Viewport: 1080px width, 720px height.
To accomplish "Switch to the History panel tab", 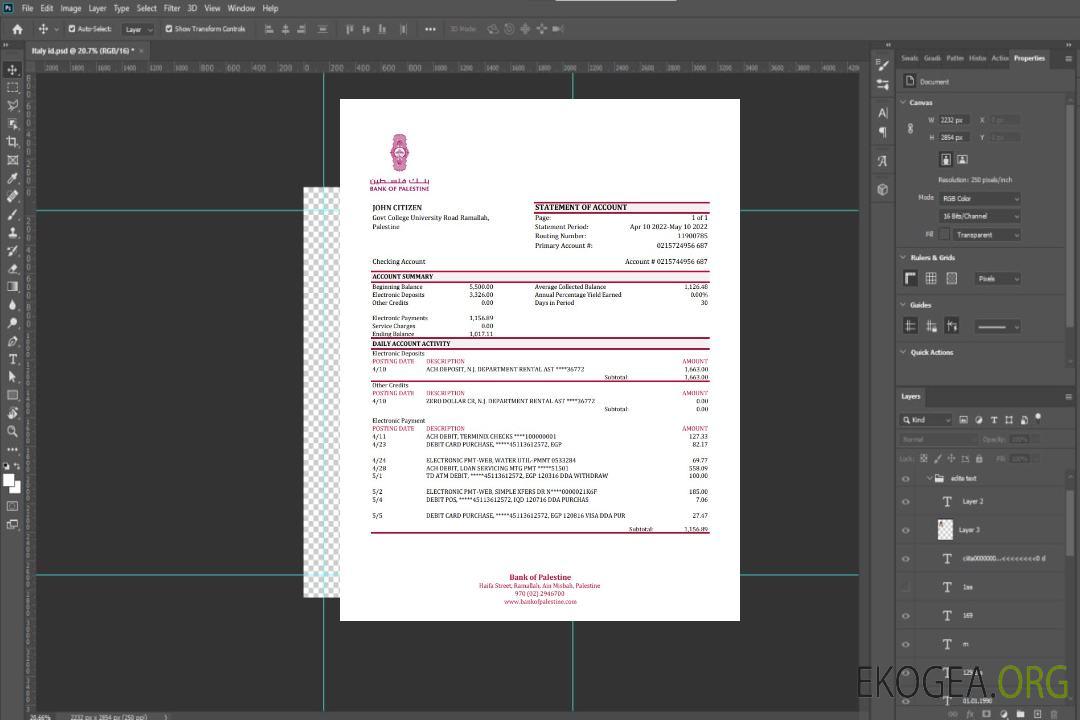I will coord(977,58).
